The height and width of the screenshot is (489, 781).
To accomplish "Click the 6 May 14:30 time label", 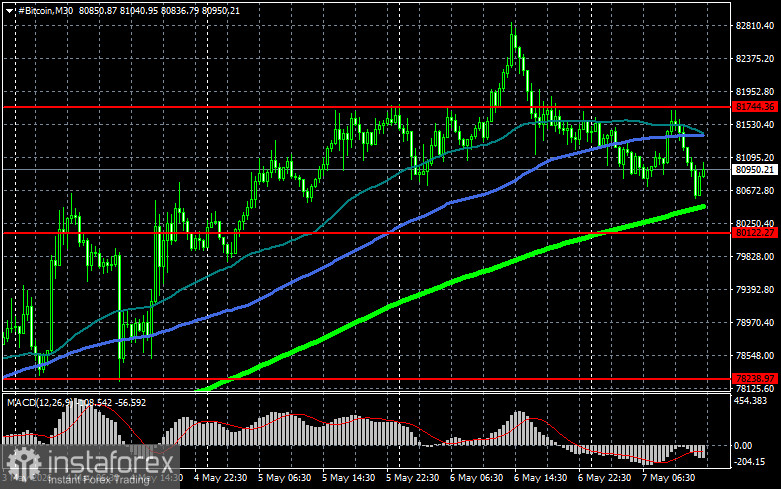I will coord(540,478).
